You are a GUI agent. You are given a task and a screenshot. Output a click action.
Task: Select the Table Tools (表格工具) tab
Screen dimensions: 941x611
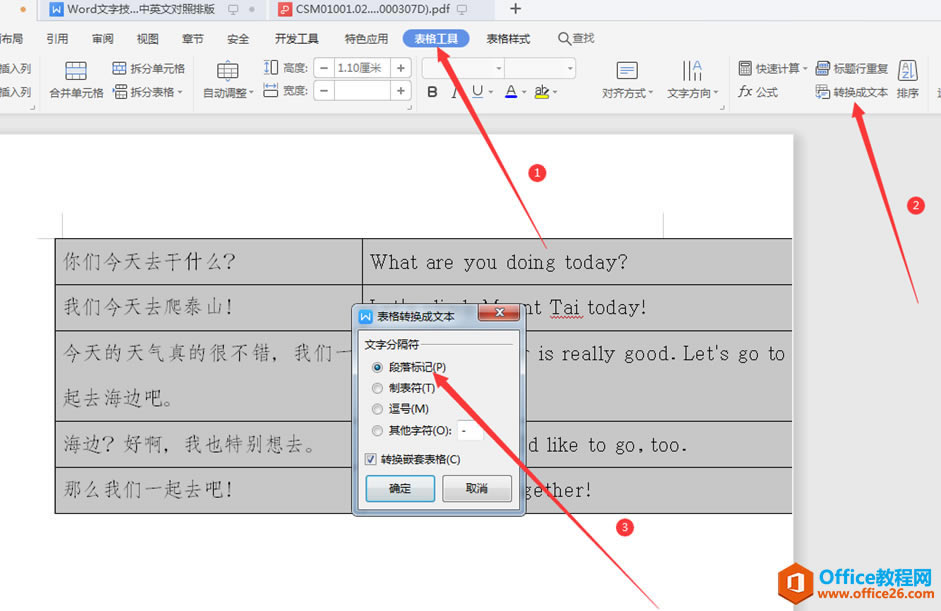point(436,39)
